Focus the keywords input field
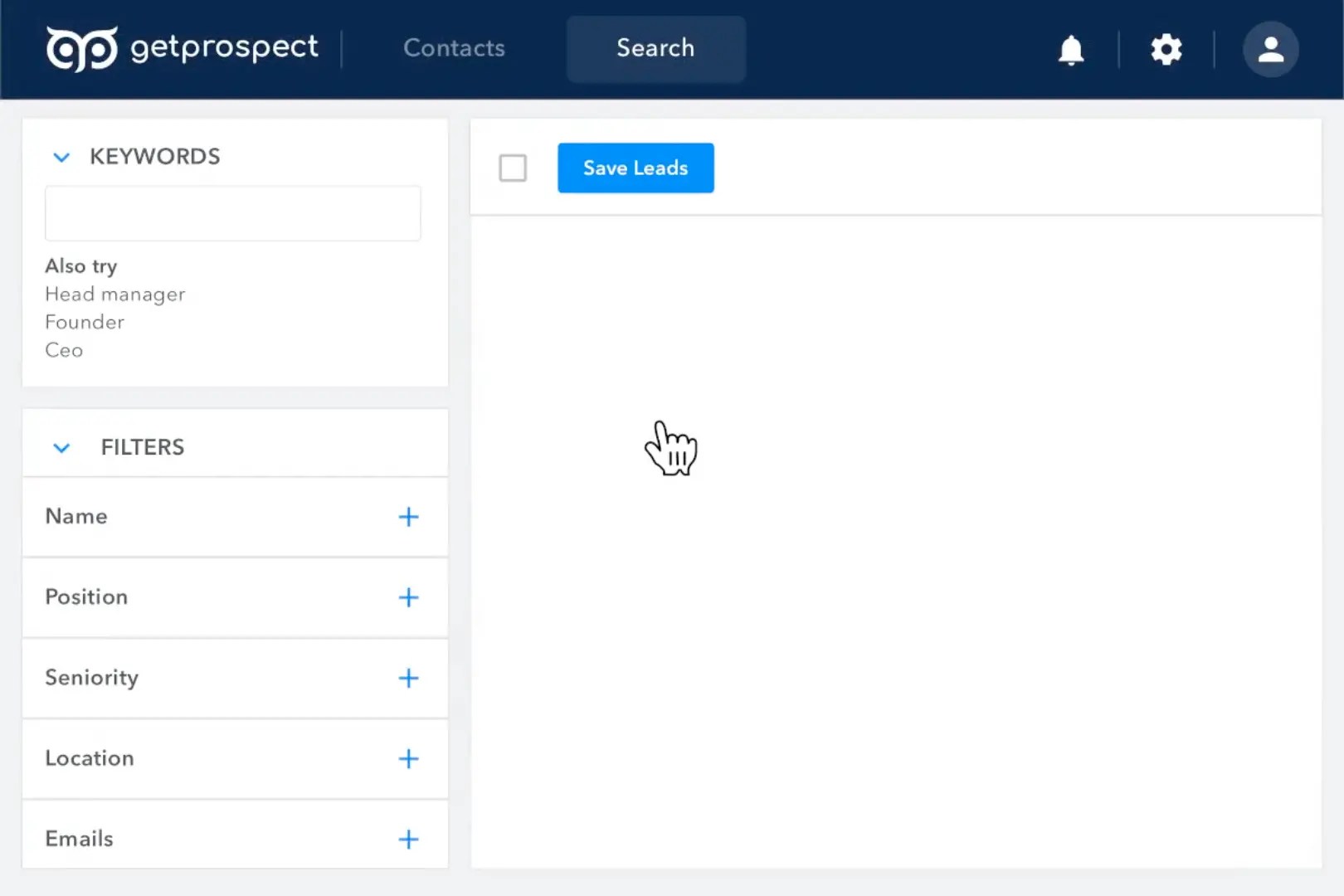The height and width of the screenshot is (896, 1344). pos(232,213)
